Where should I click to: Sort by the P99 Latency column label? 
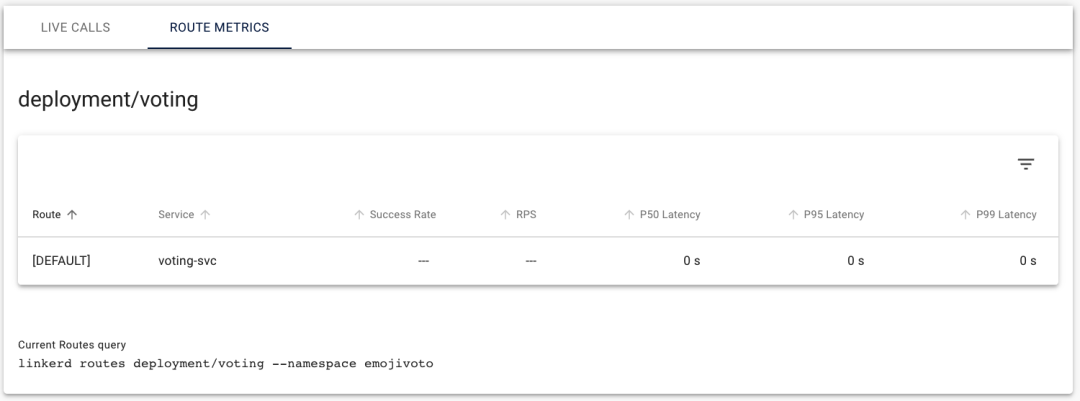tap(1006, 214)
